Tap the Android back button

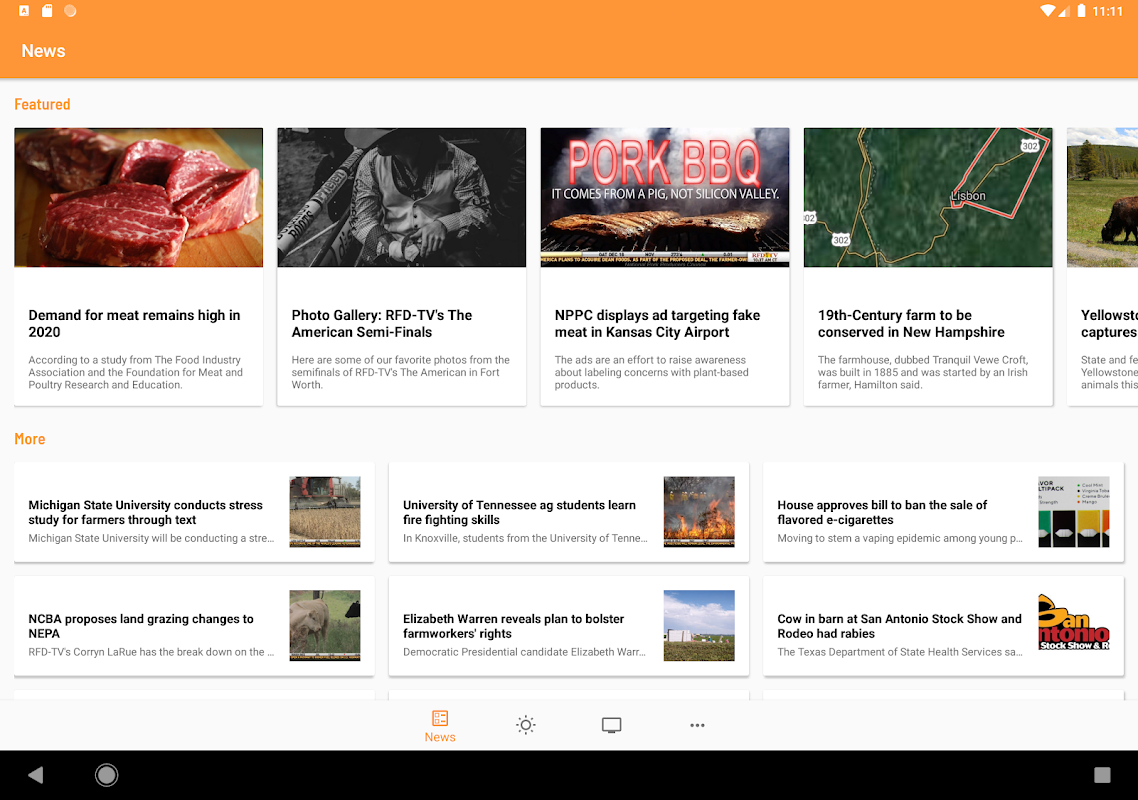pos(36,775)
